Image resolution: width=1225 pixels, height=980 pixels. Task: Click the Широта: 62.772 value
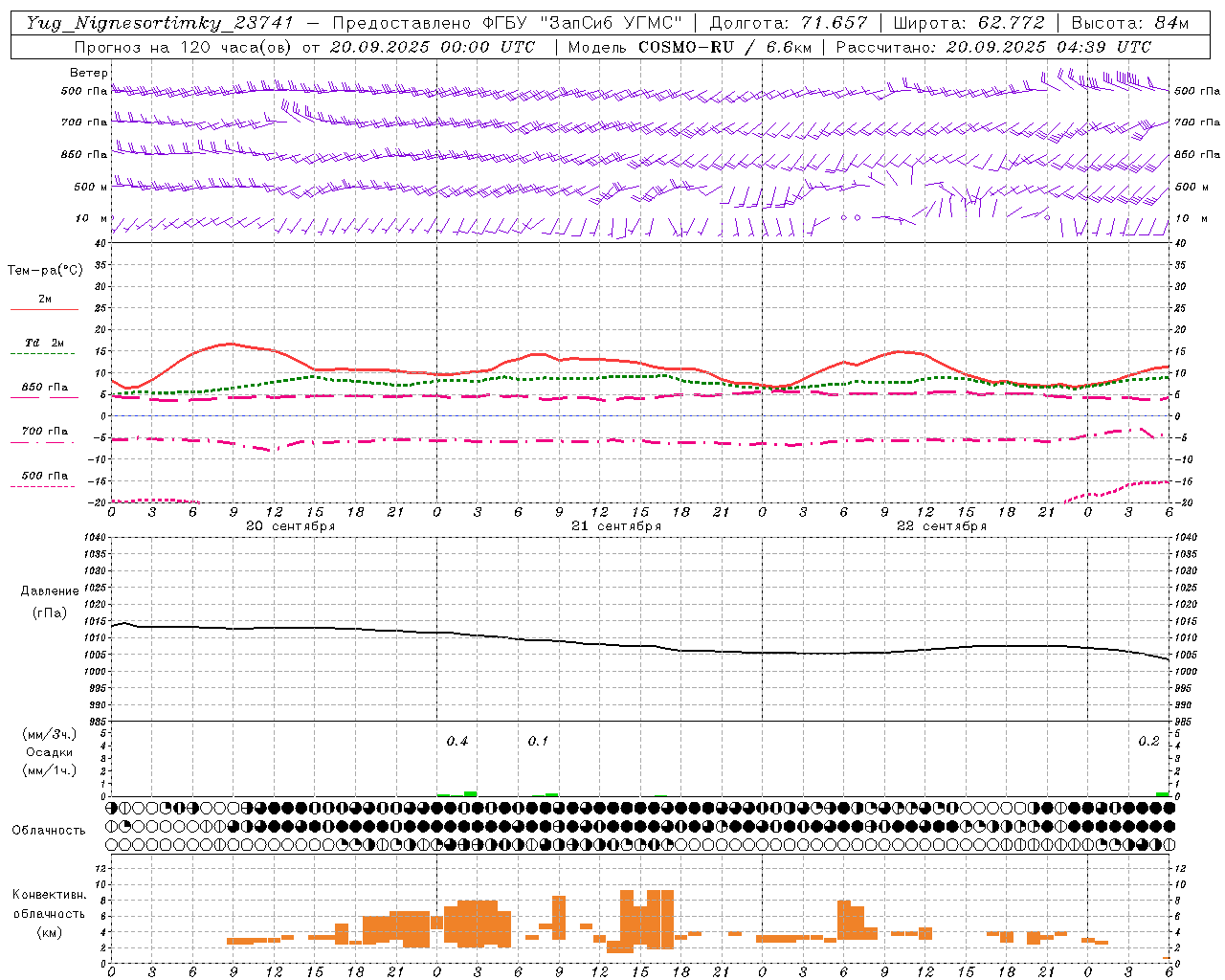click(x=969, y=23)
